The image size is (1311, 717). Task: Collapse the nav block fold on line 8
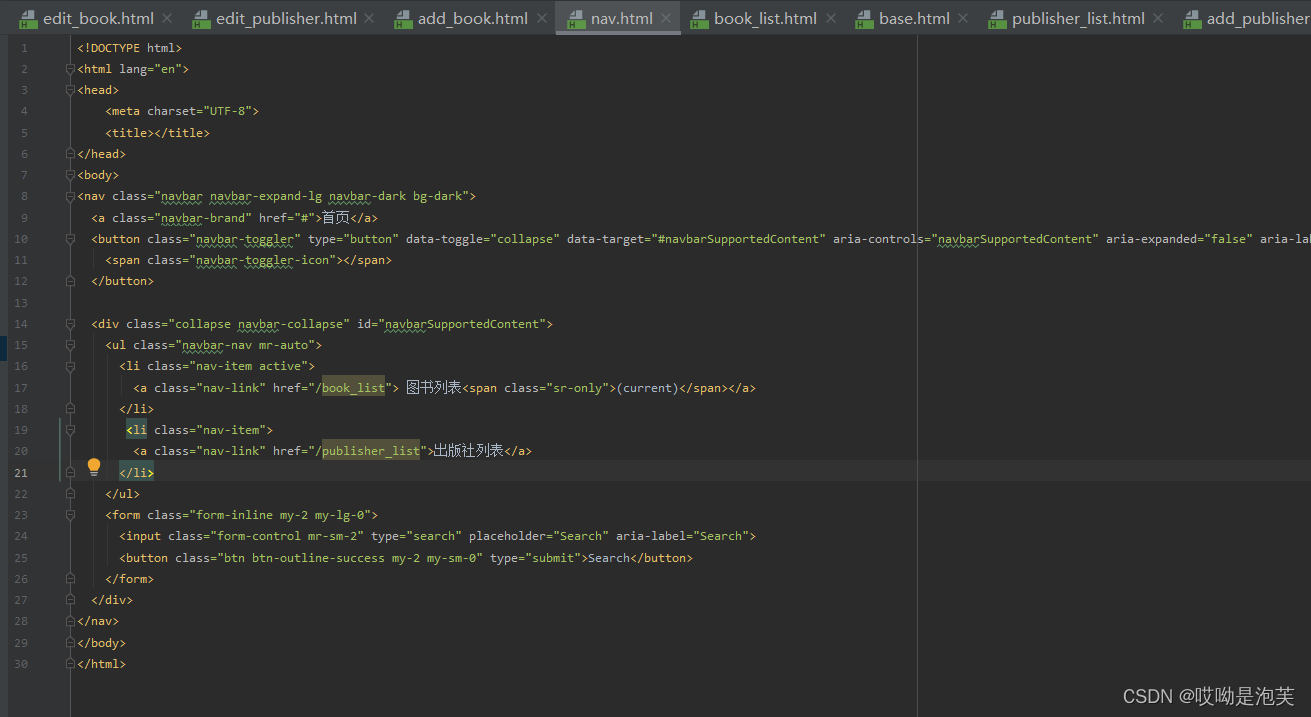click(70, 196)
